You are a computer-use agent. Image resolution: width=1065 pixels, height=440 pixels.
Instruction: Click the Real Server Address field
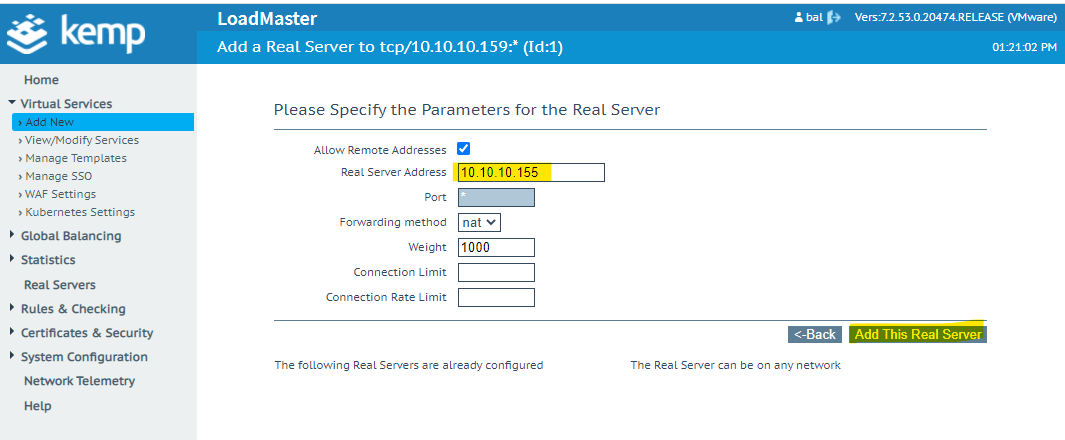coord(531,172)
